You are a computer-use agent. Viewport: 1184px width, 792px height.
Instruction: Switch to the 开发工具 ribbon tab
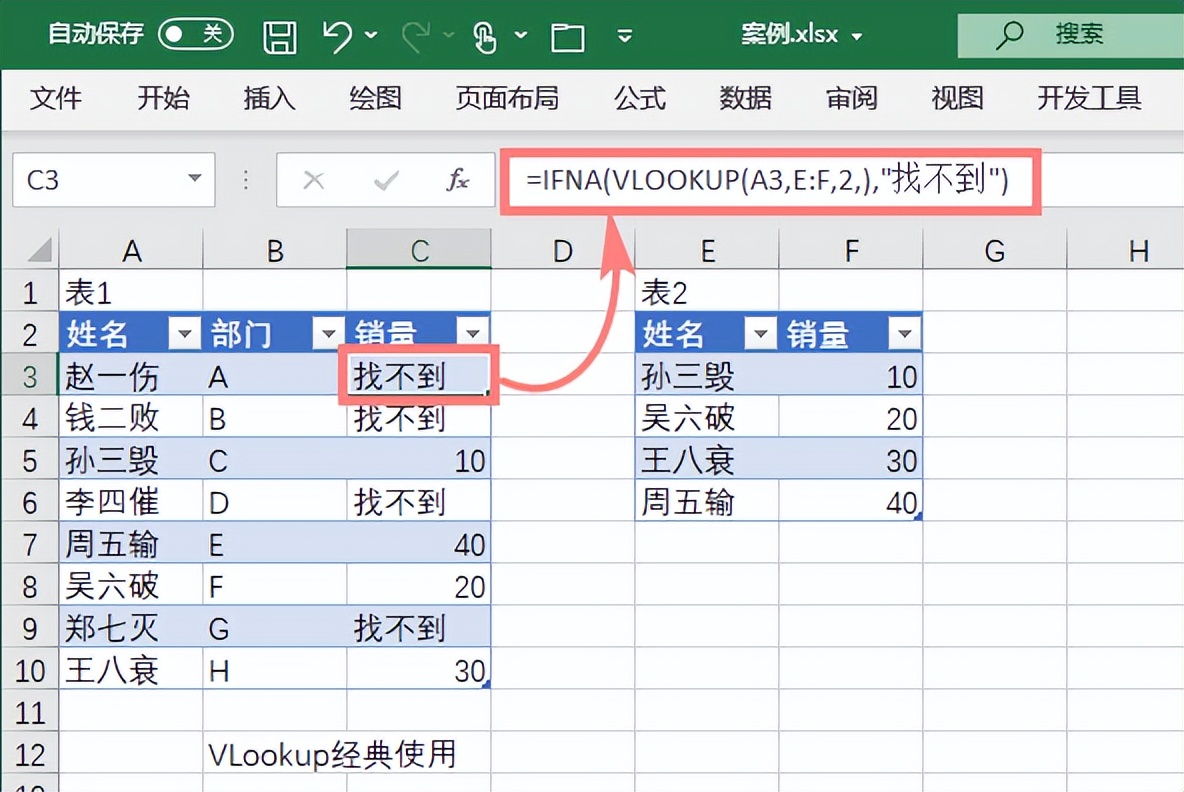pyautogui.click(x=1089, y=98)
